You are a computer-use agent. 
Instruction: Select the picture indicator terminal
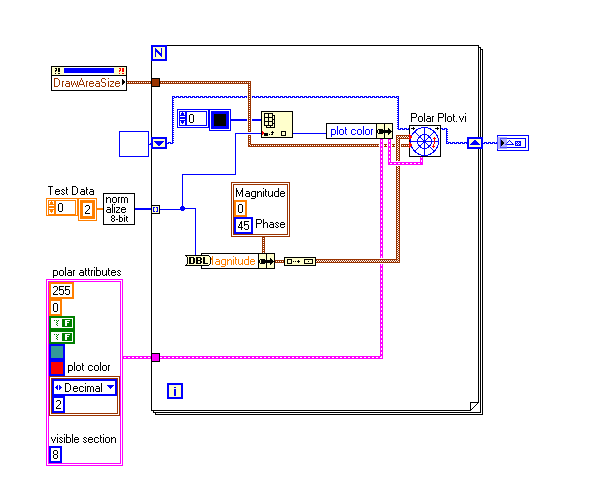[x=513, y=143]
